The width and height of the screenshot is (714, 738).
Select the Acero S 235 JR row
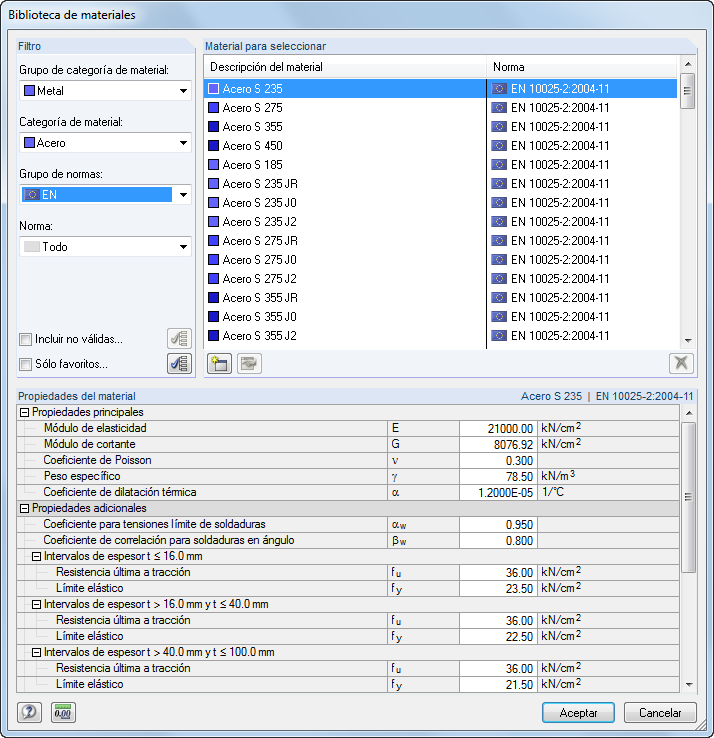(441, 184)
